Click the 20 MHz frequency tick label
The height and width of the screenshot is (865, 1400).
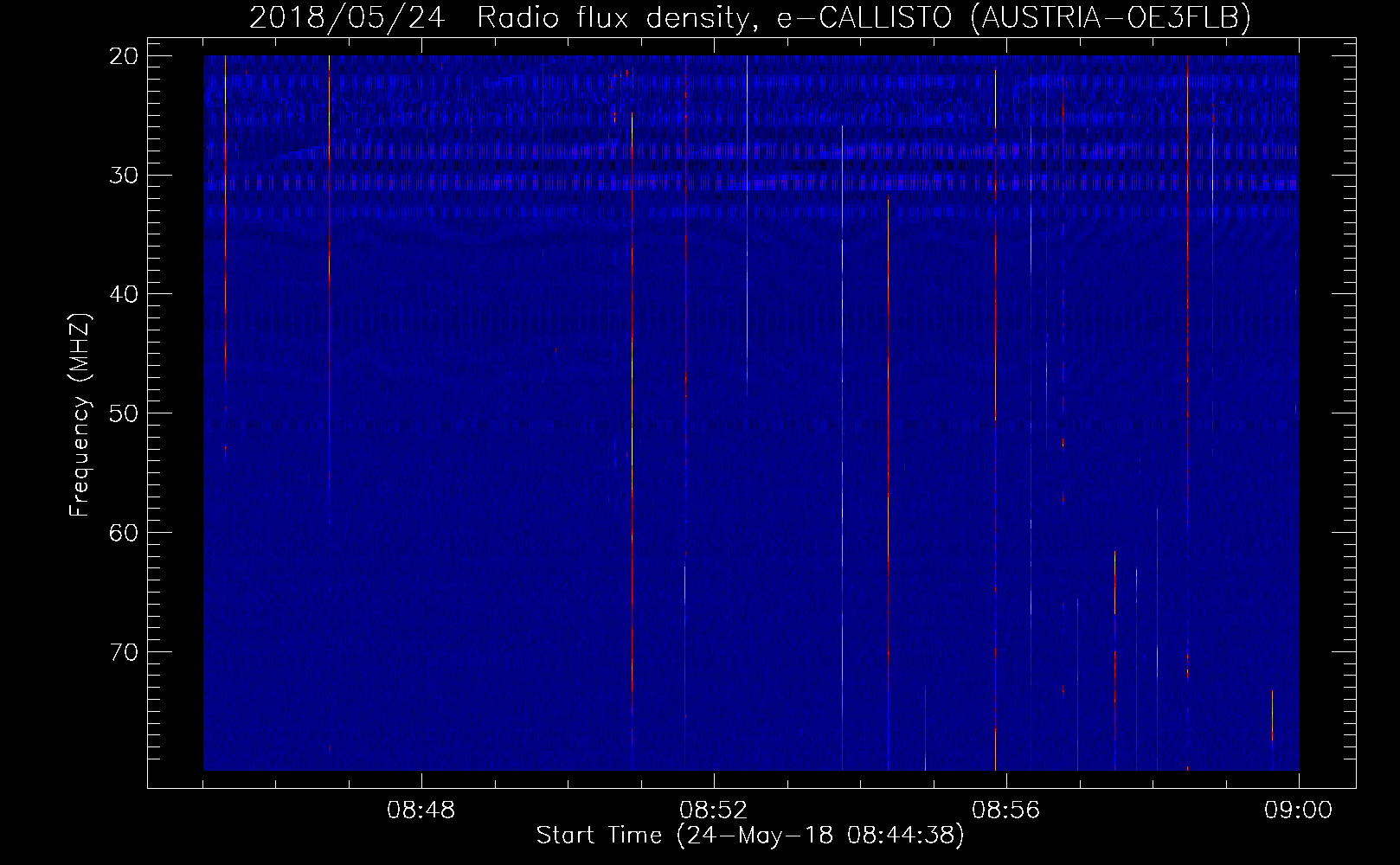(x=125, y=56)
